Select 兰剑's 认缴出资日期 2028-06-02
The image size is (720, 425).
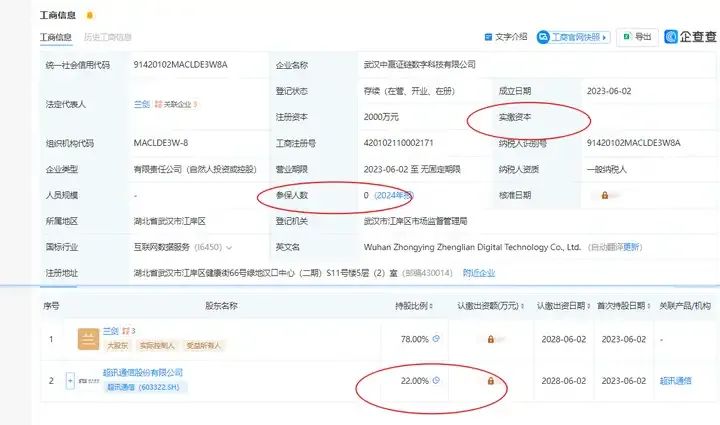(x=563, y=339)
